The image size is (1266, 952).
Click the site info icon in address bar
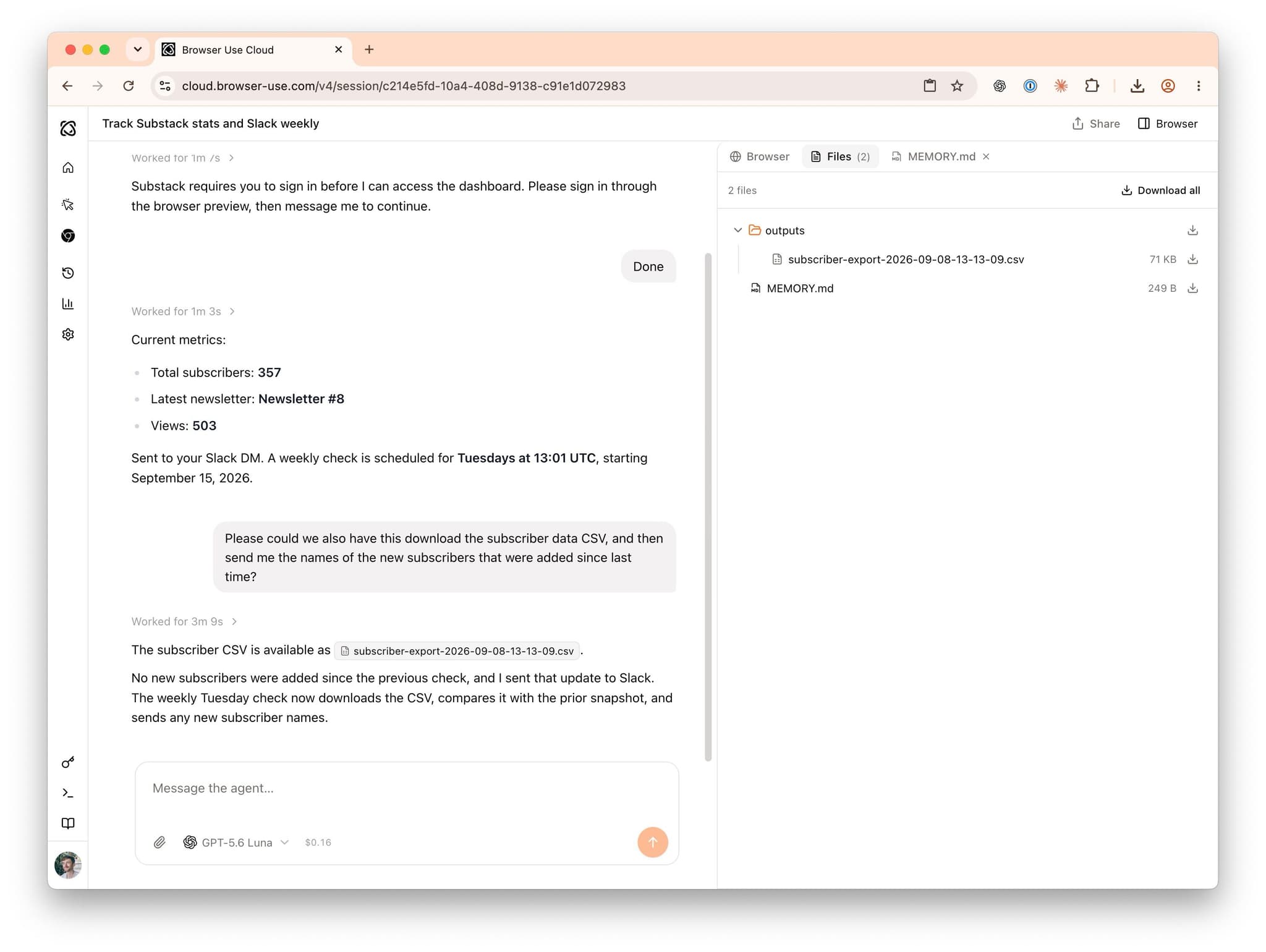(x=165, y=86)
